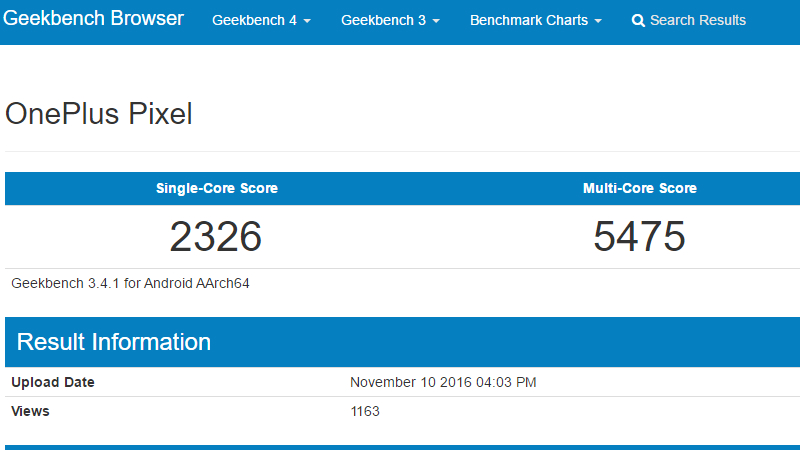This screenshot has height=450, width=800.
Task: Expand the Geekbench 3 dropdown menu
Action: 390,20
